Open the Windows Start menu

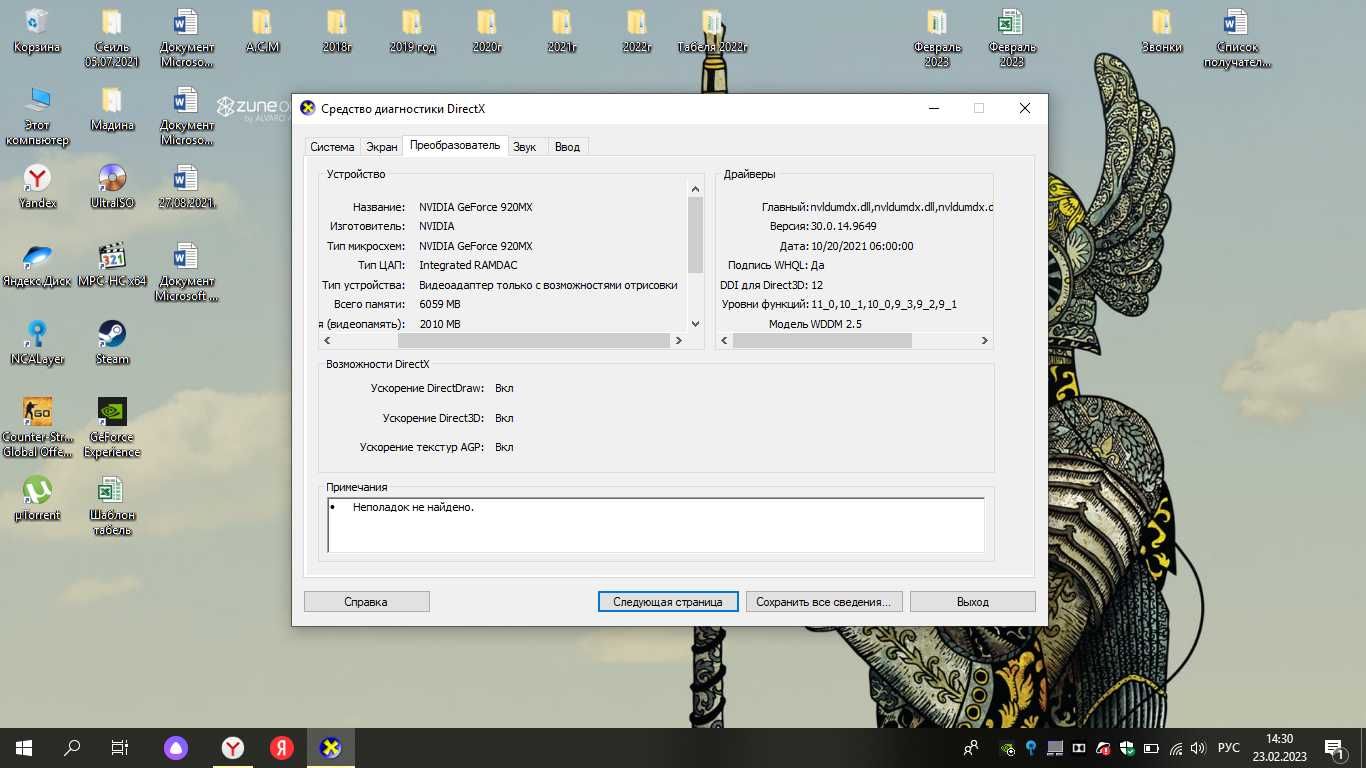coord(24,748)
